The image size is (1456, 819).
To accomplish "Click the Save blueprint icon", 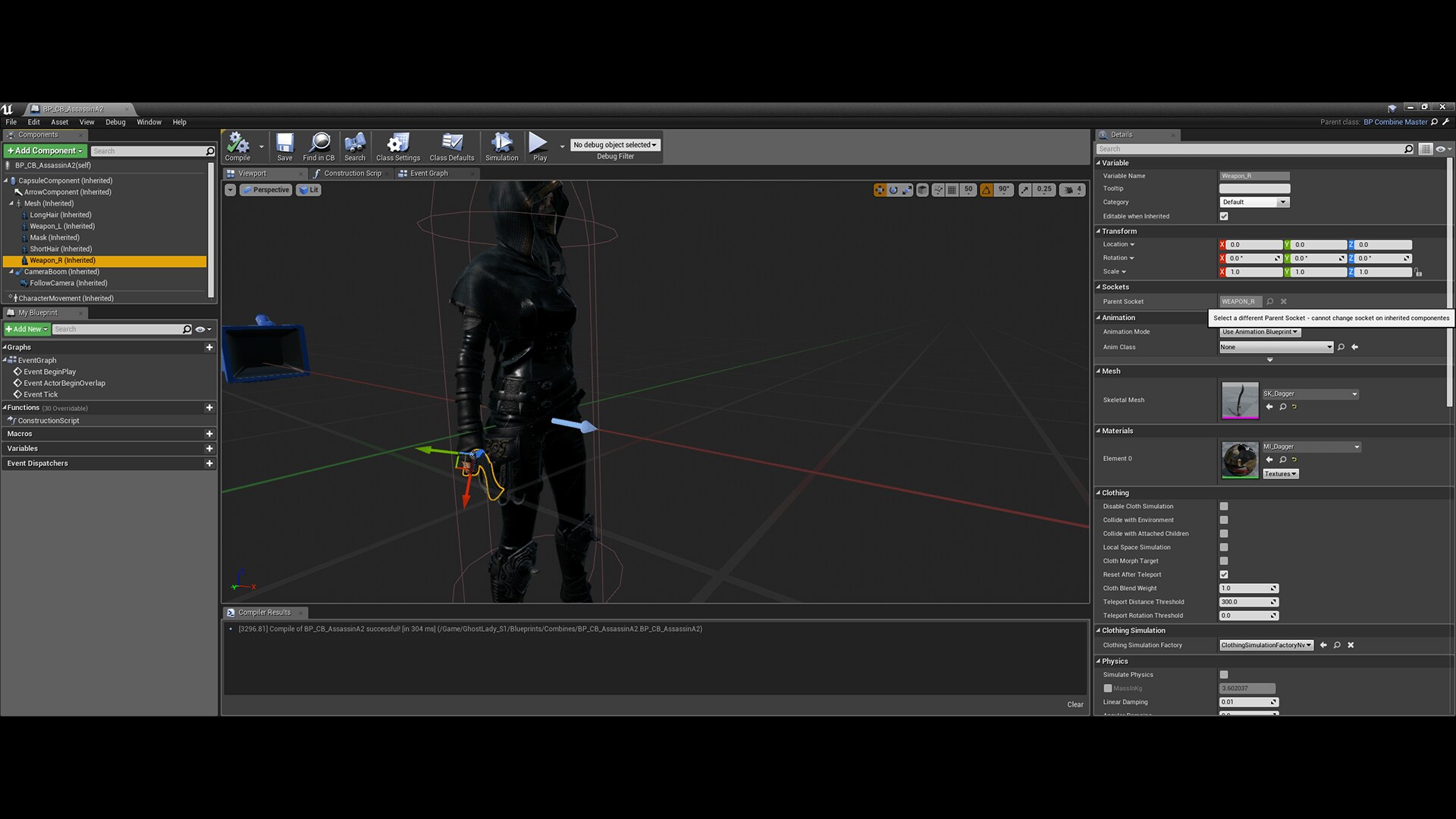I will pos(284,146).
